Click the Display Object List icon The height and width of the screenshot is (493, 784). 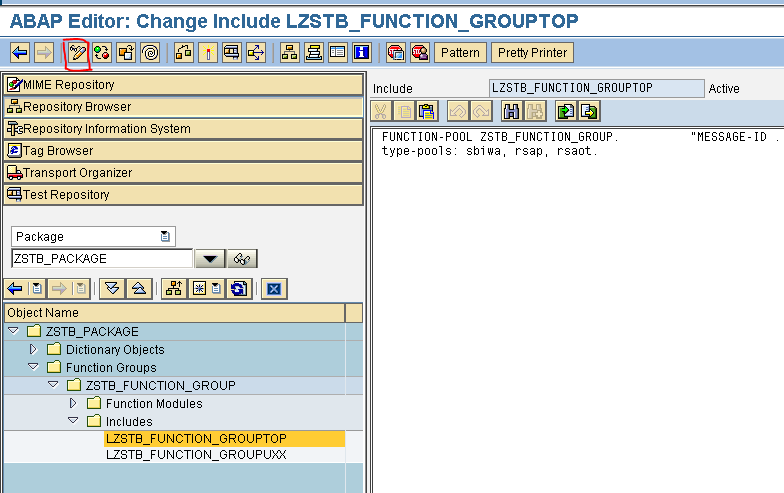(290, 52)
